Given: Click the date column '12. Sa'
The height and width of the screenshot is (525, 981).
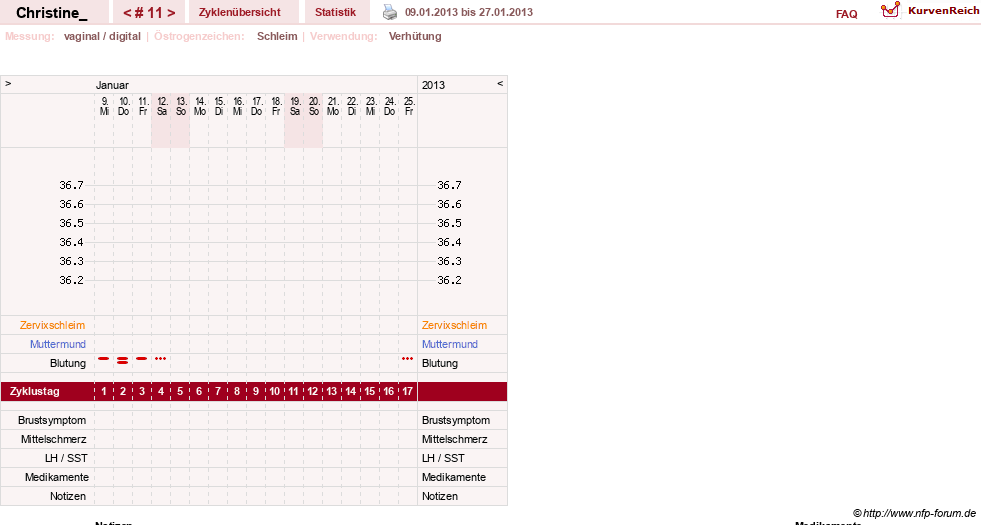Looking at the screenshot, I should 161,106.
